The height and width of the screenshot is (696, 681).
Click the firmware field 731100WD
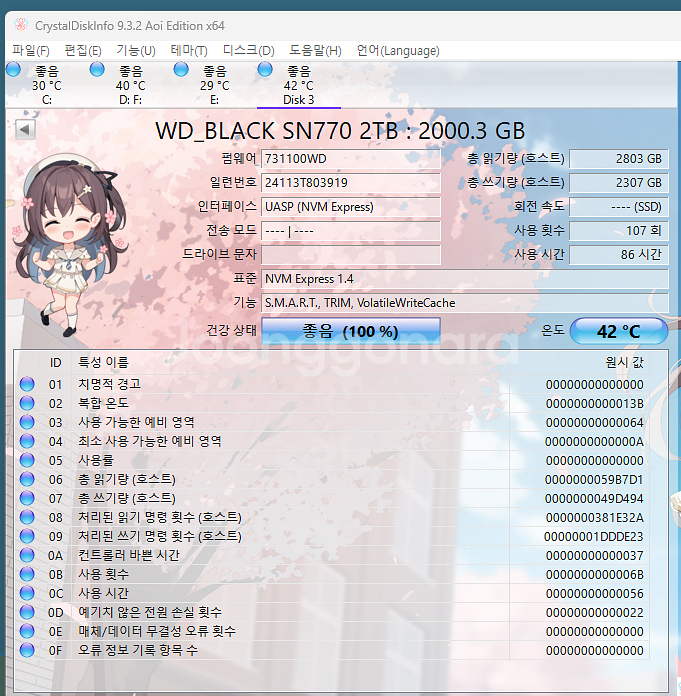[351, 158]
